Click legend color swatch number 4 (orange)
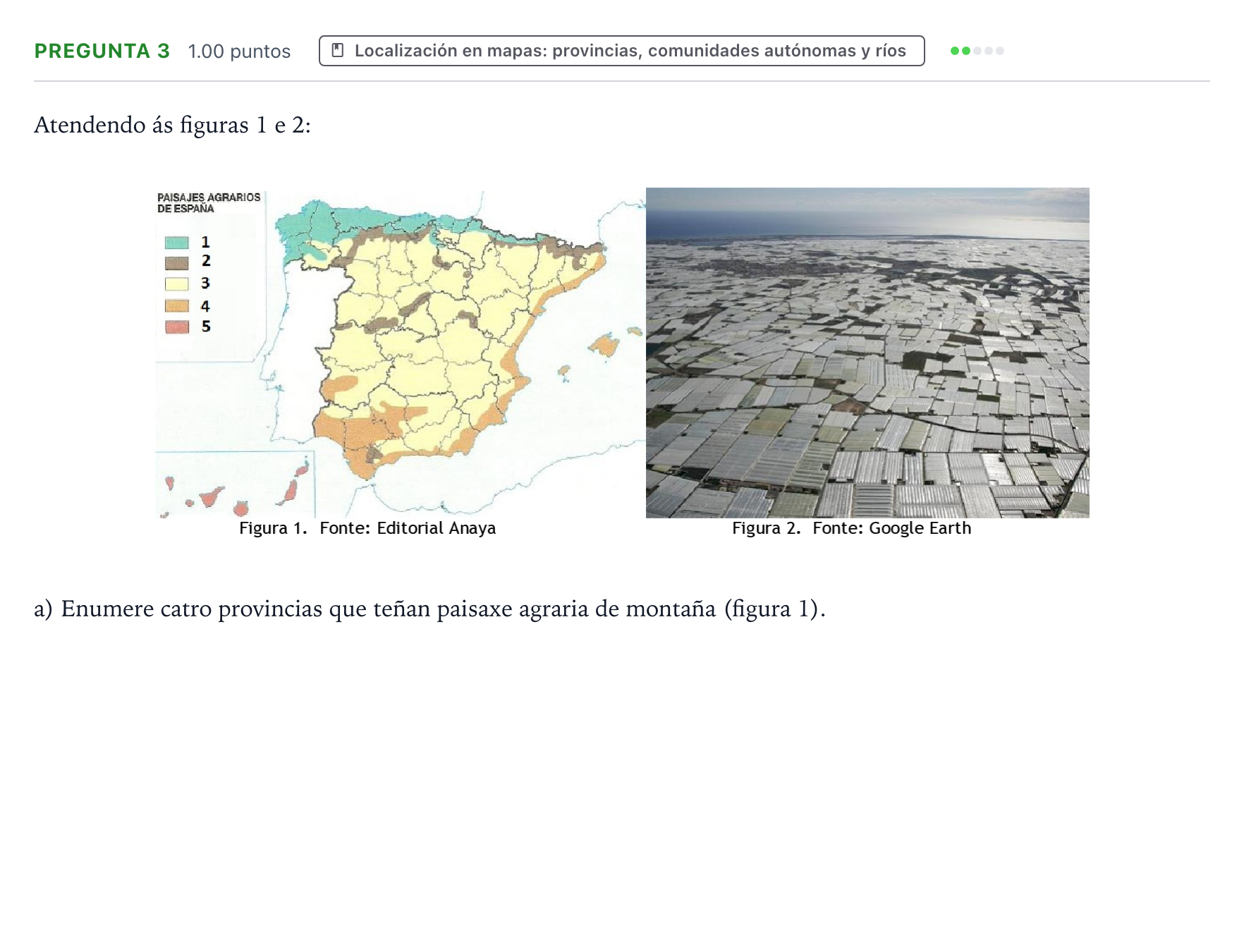Image resolution: width=1244 pixels, height=952 pixels. 177,306
